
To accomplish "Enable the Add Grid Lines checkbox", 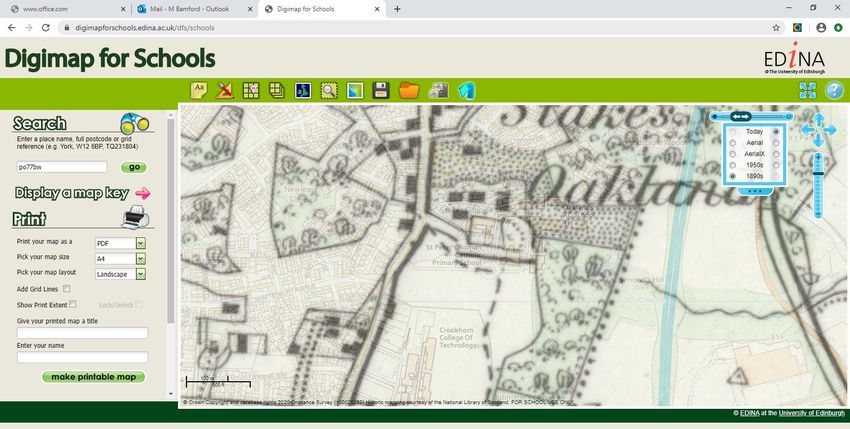I will point(67,289).
